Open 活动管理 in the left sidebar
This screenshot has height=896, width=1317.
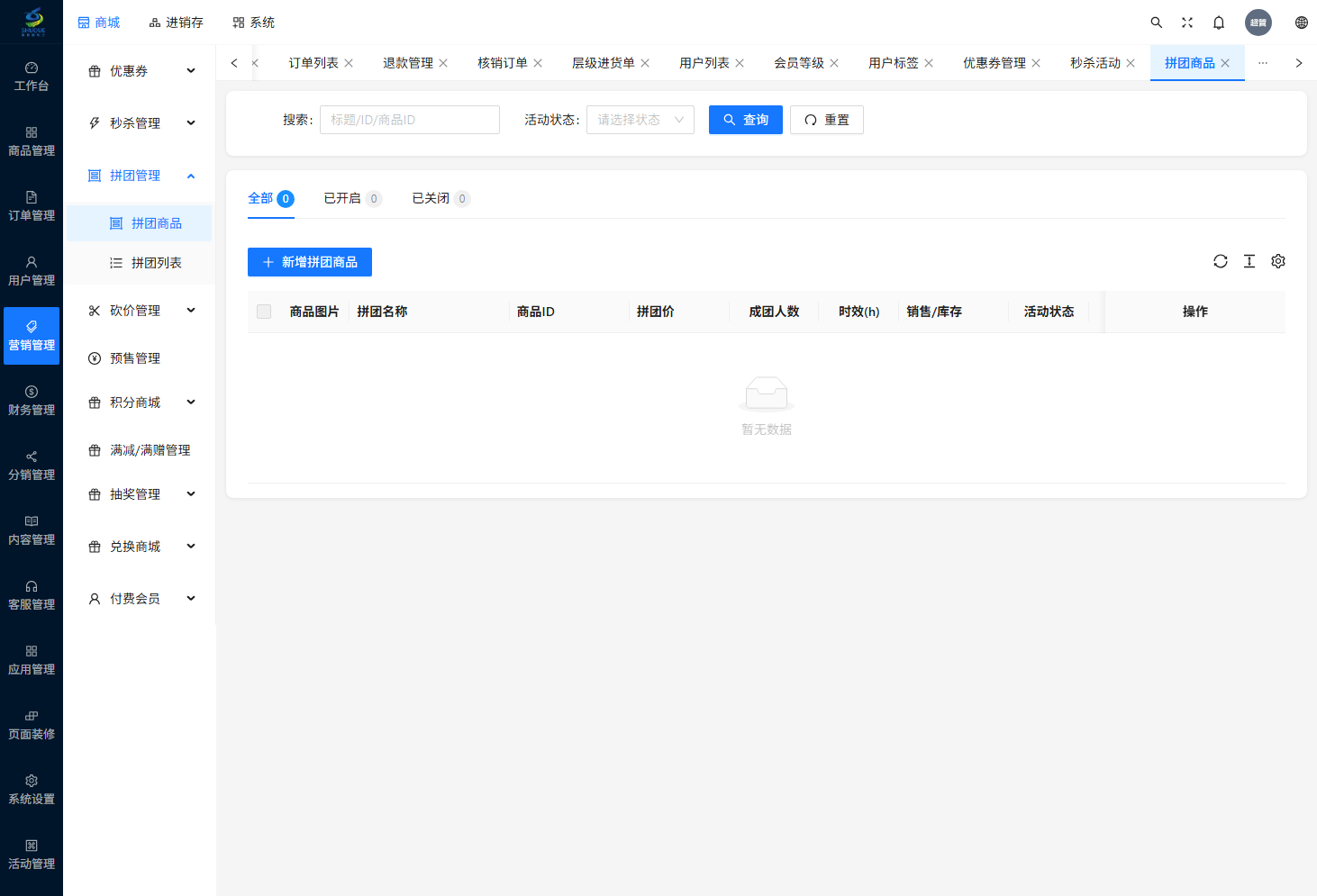[32, 855]
